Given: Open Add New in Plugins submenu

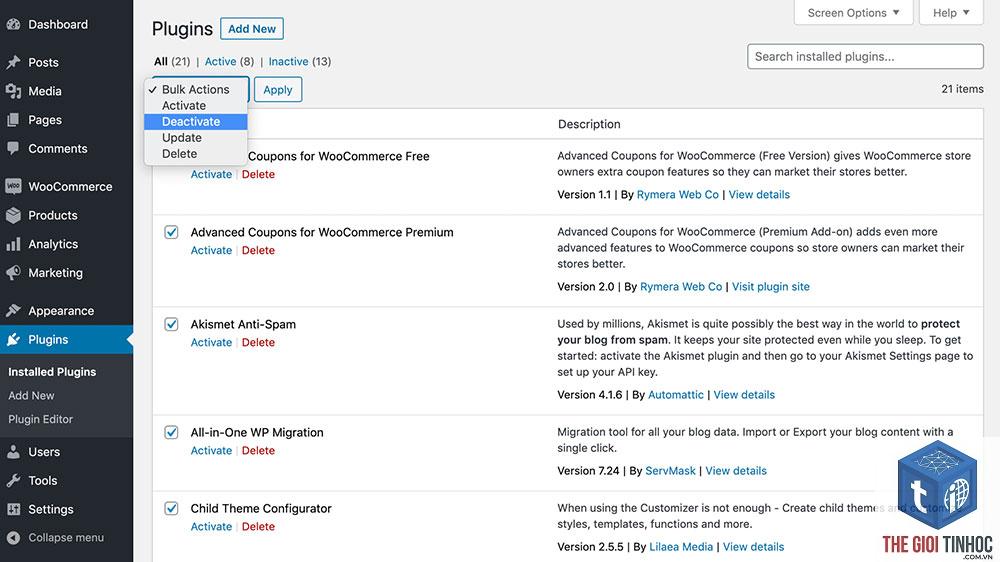Looking at the screenshot, I should [x=31, y=396].
